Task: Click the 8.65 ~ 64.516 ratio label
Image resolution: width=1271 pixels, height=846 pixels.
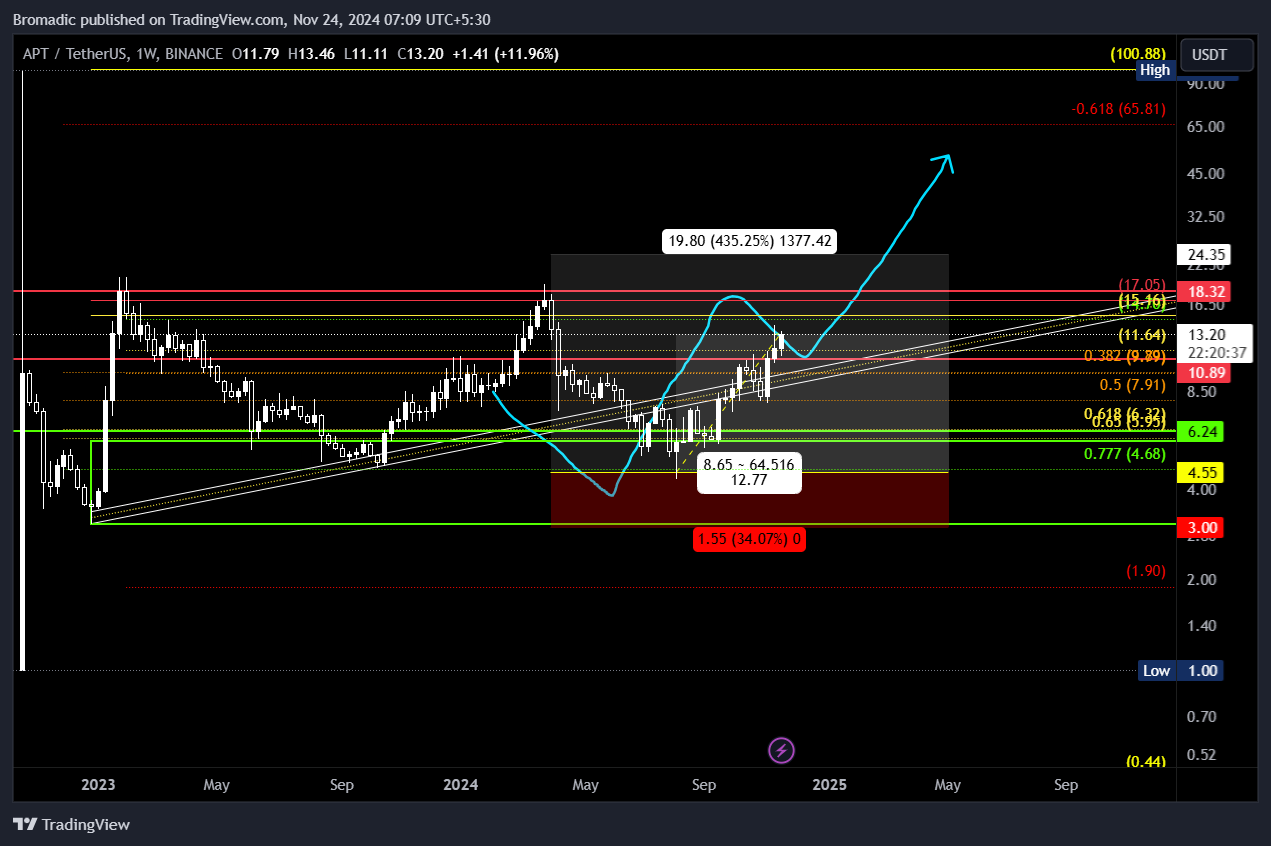Action: [x=749, y=473]
